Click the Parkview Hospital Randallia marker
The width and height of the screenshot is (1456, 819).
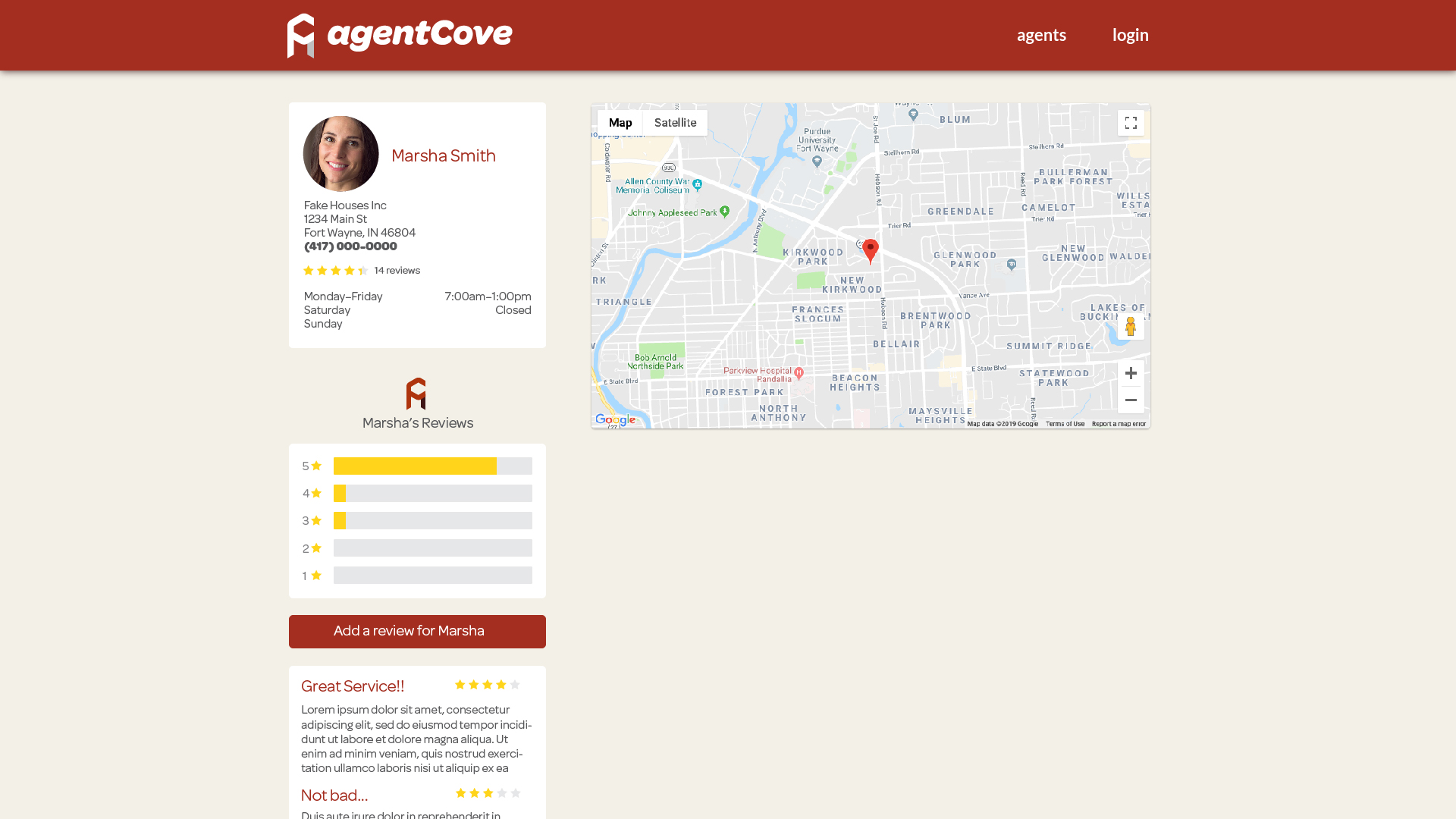799,373
